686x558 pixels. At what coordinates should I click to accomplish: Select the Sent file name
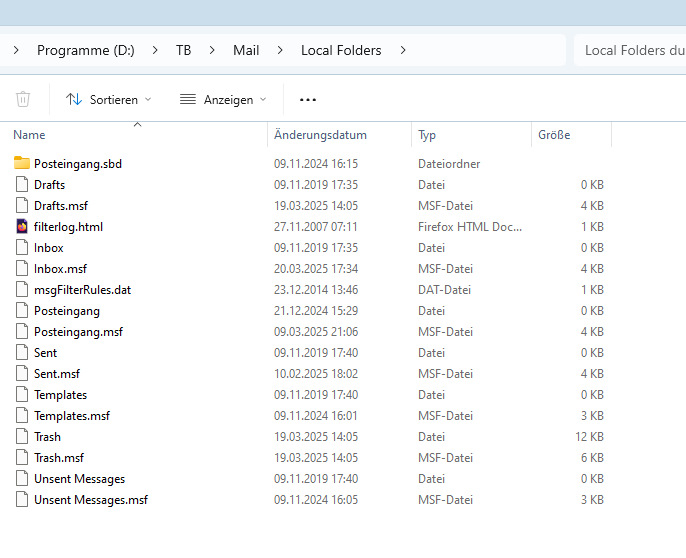46,353
